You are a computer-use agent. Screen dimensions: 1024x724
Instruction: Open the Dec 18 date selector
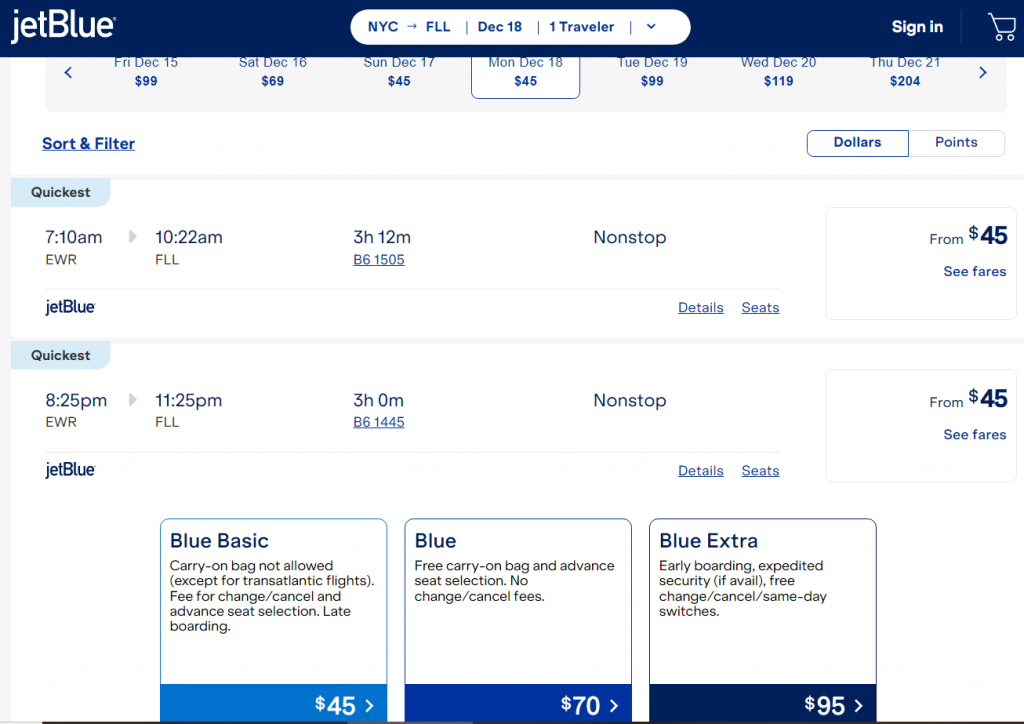(499, 26)
